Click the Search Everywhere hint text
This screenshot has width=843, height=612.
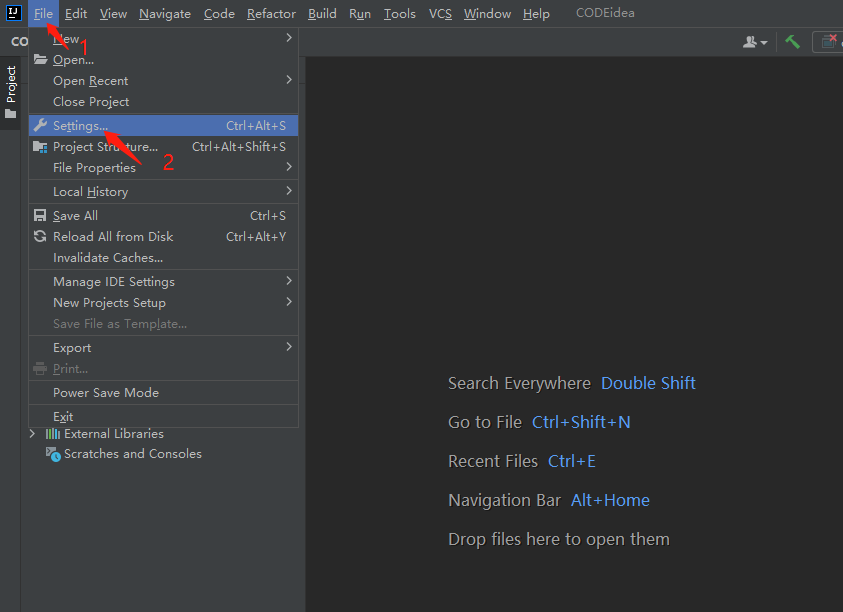point(519,383)
